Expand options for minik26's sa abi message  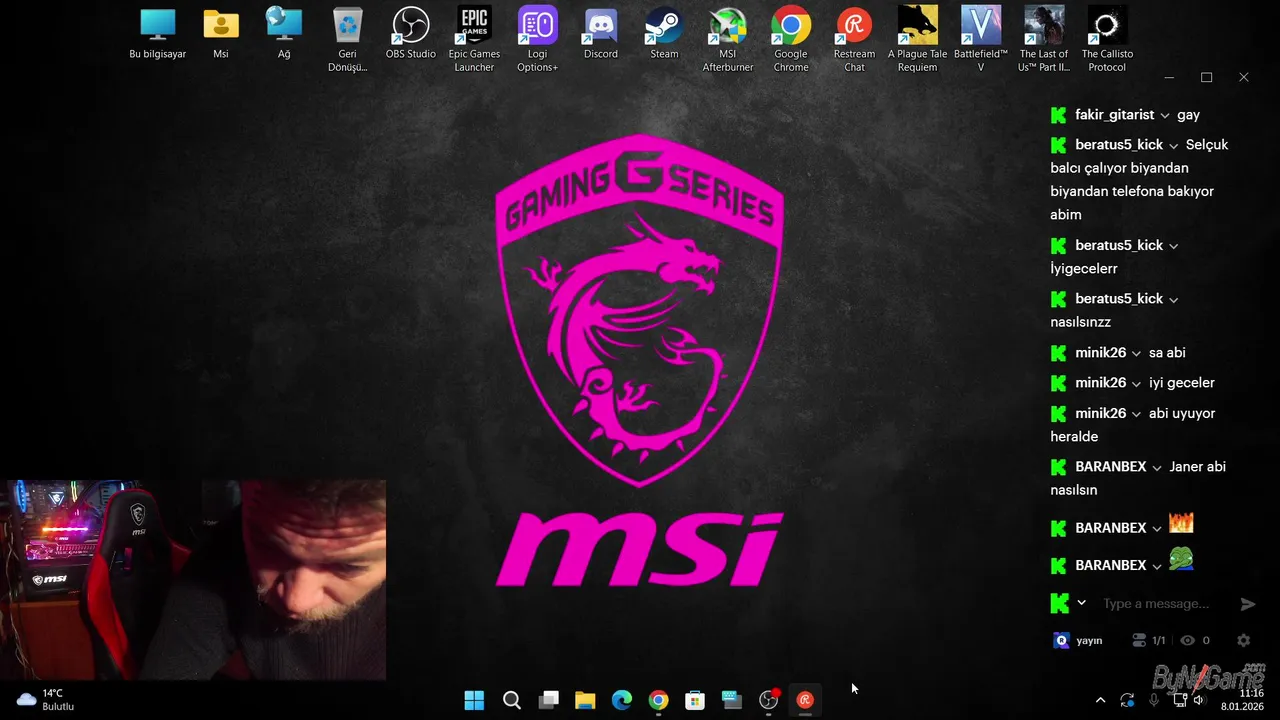[x=1136, y=354]
